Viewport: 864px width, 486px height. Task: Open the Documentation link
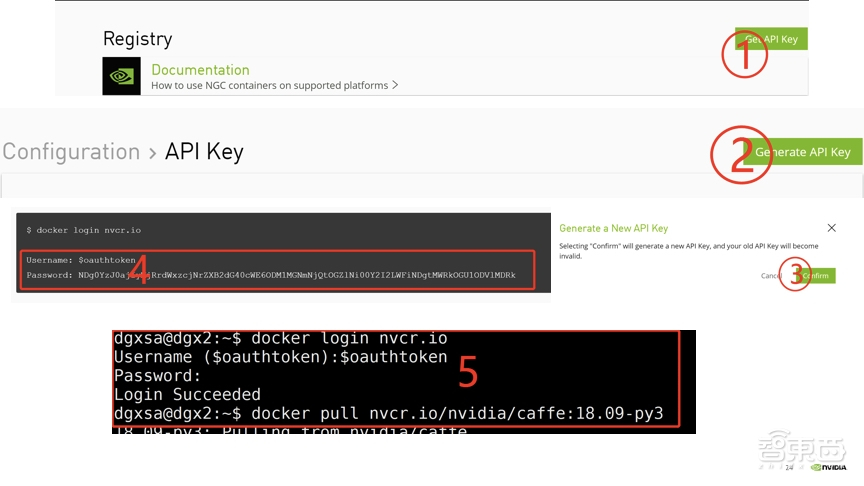click(200, 70)
